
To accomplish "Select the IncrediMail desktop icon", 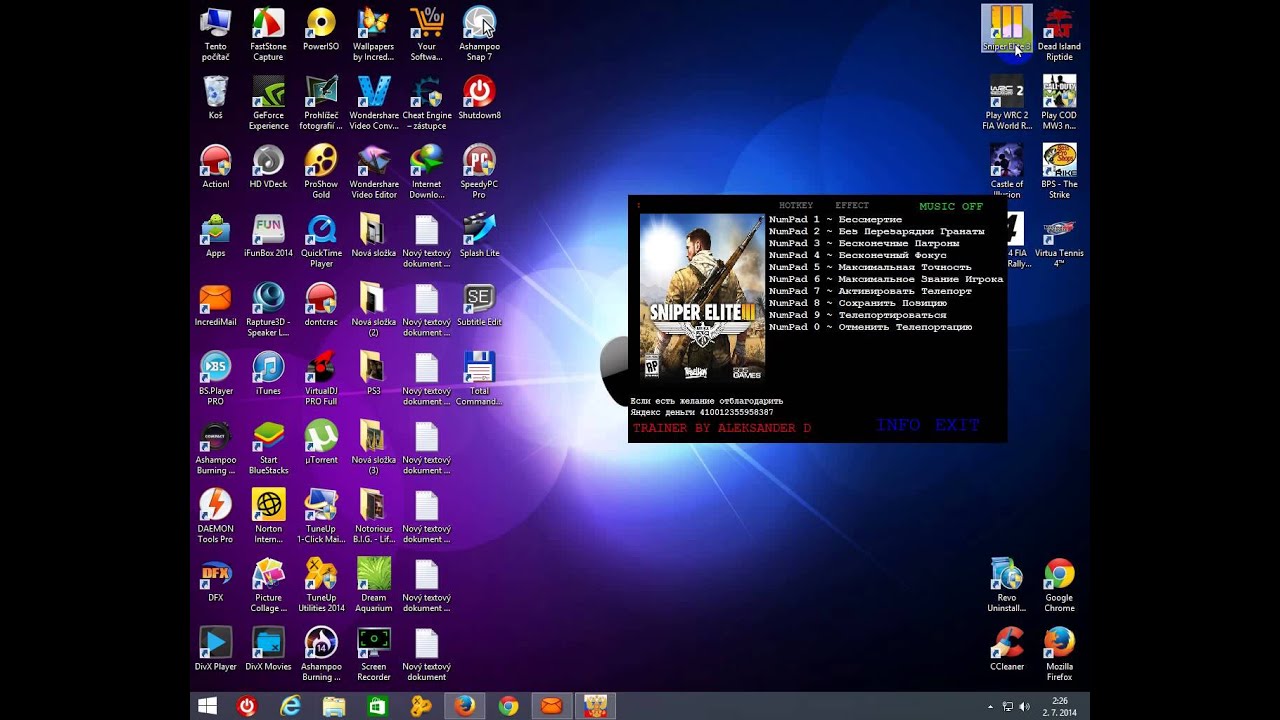I will (215, 304).
